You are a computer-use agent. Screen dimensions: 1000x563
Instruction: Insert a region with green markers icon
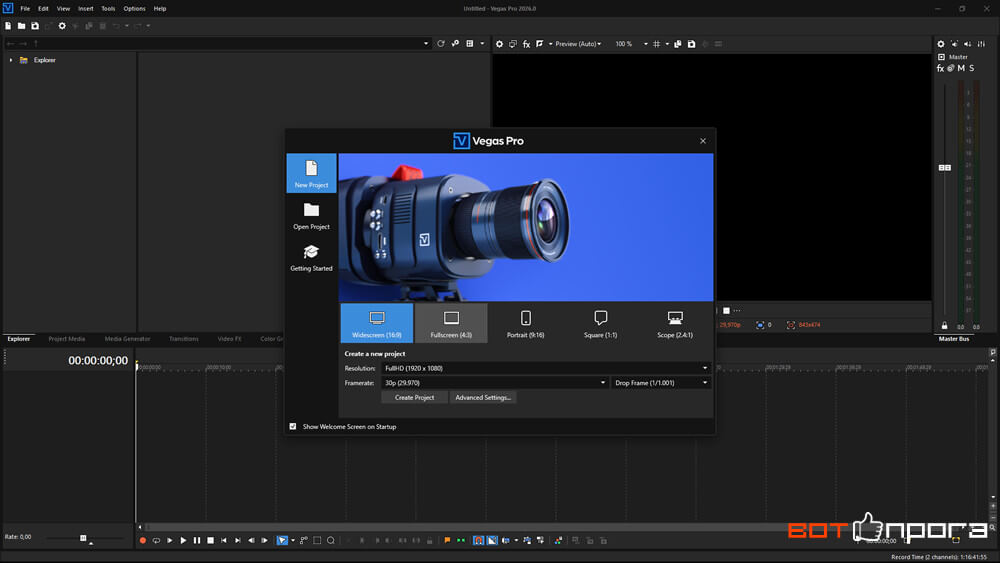[460, 541]
